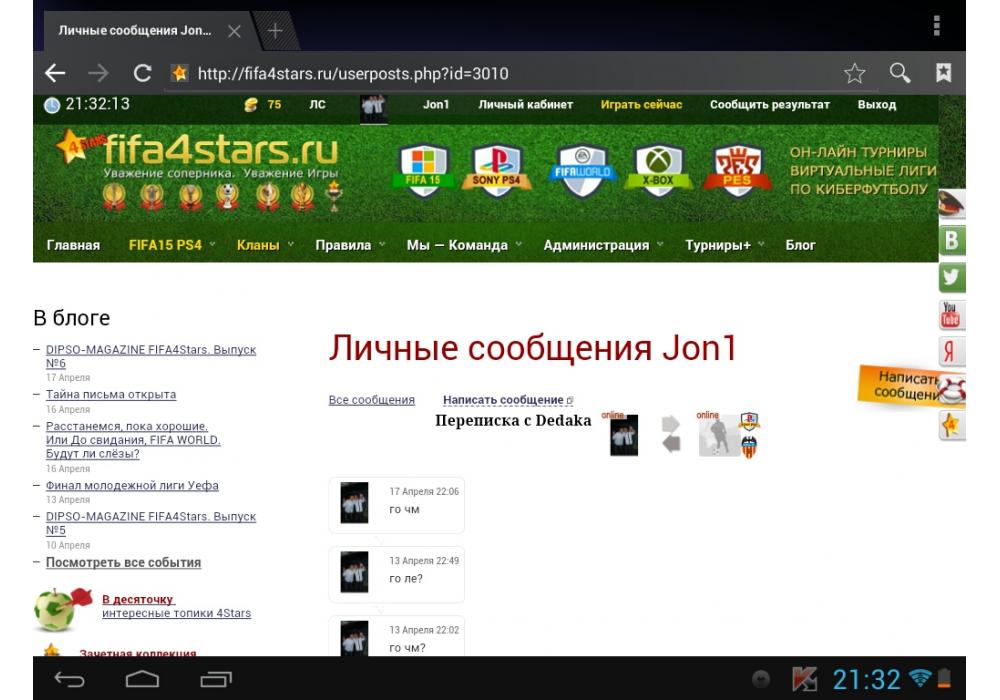Tap the VK social icon
The width and height of the screenshot is (1000, 700).
pos(951,240)
